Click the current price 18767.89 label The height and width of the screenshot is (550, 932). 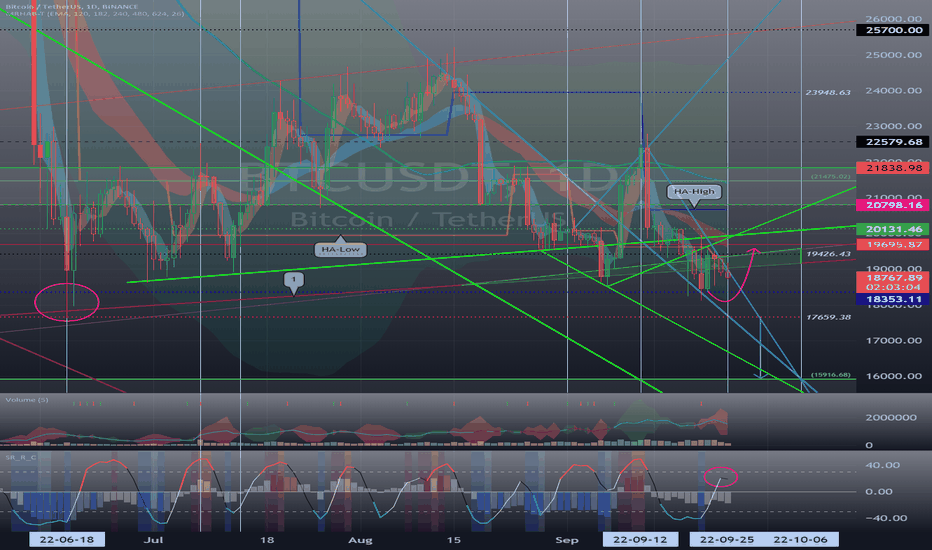[892, 277]
